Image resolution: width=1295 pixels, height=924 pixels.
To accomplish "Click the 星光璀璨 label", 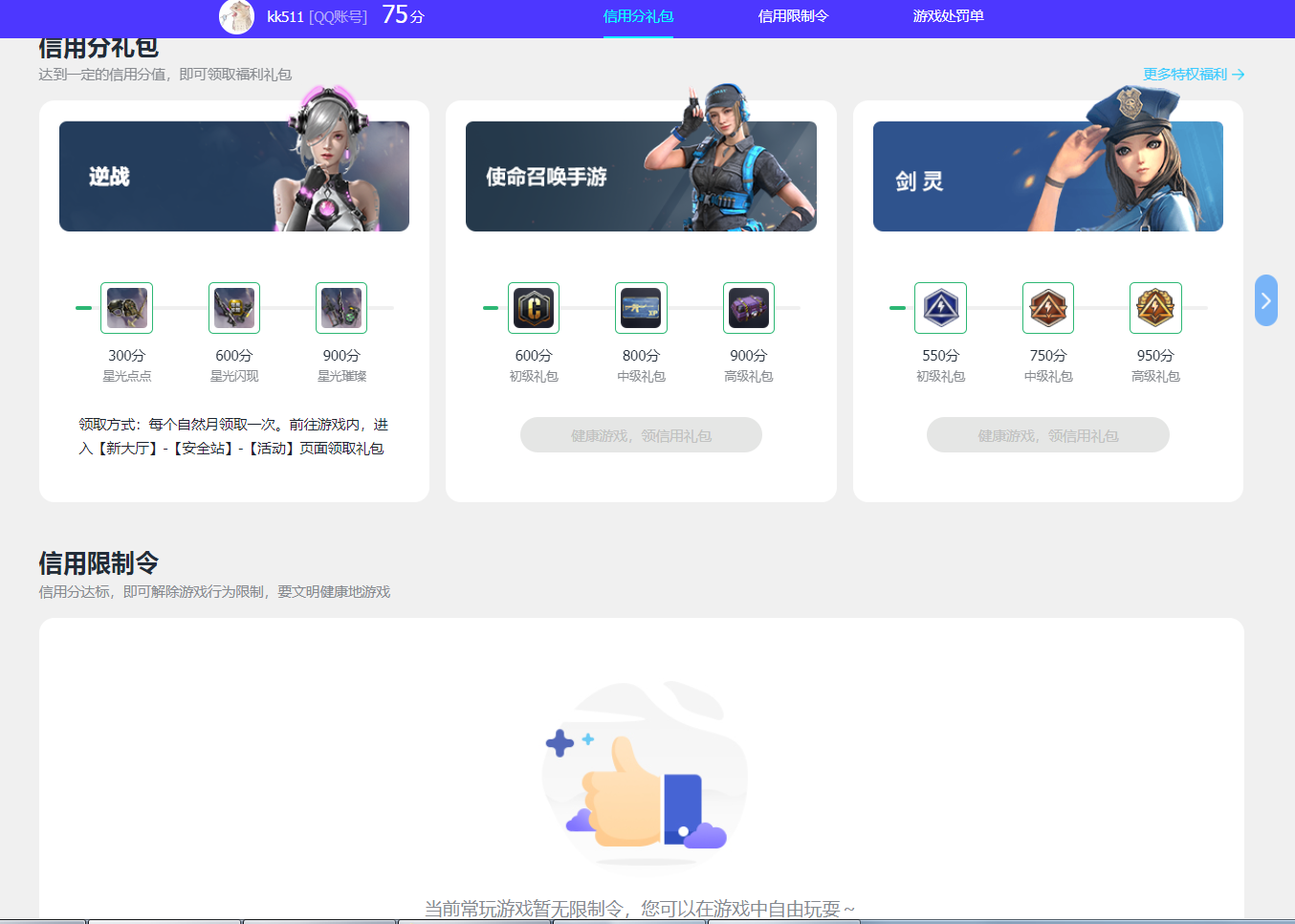I will (341, 377).
